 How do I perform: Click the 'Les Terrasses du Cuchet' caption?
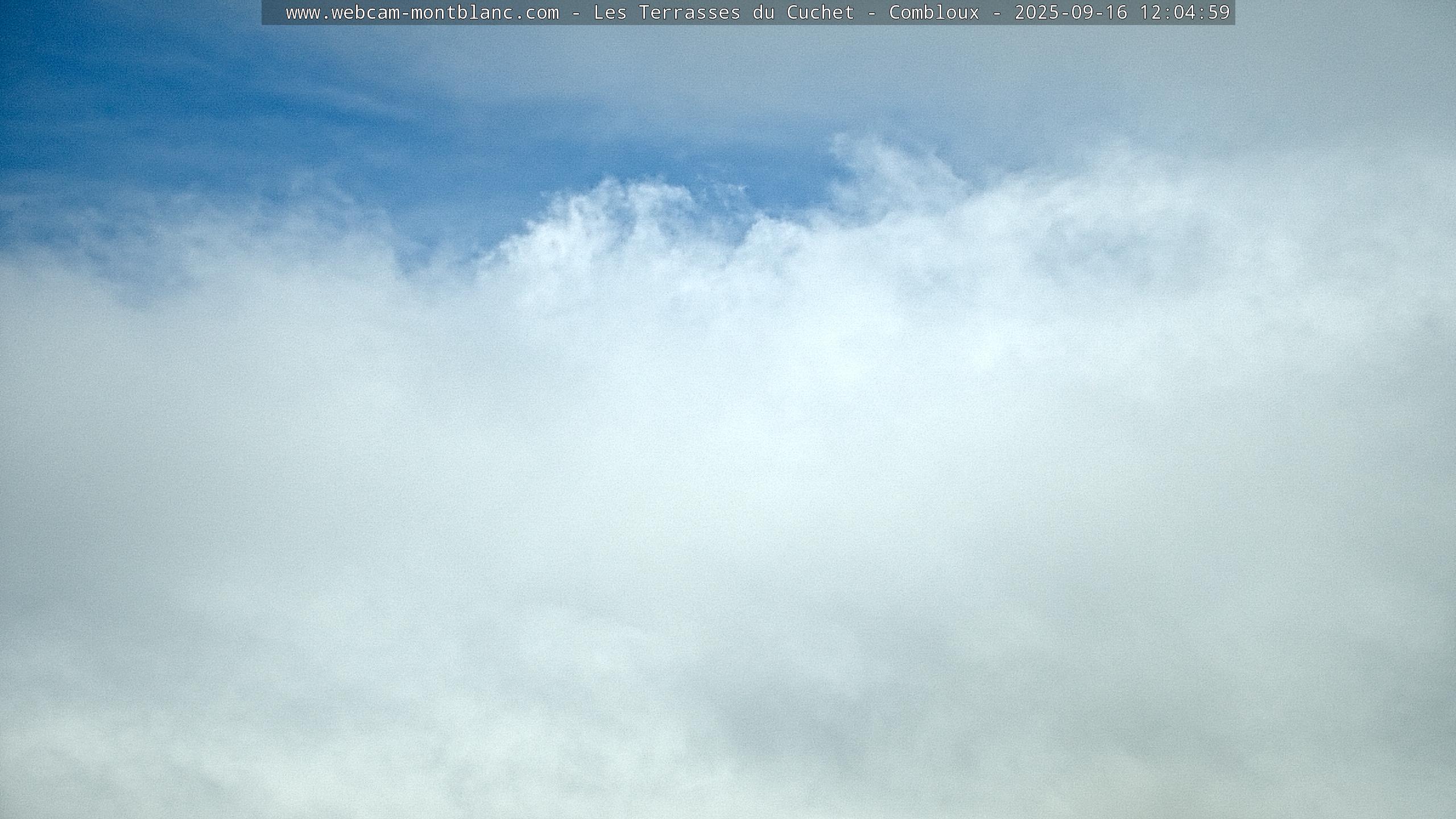point(723,13)
